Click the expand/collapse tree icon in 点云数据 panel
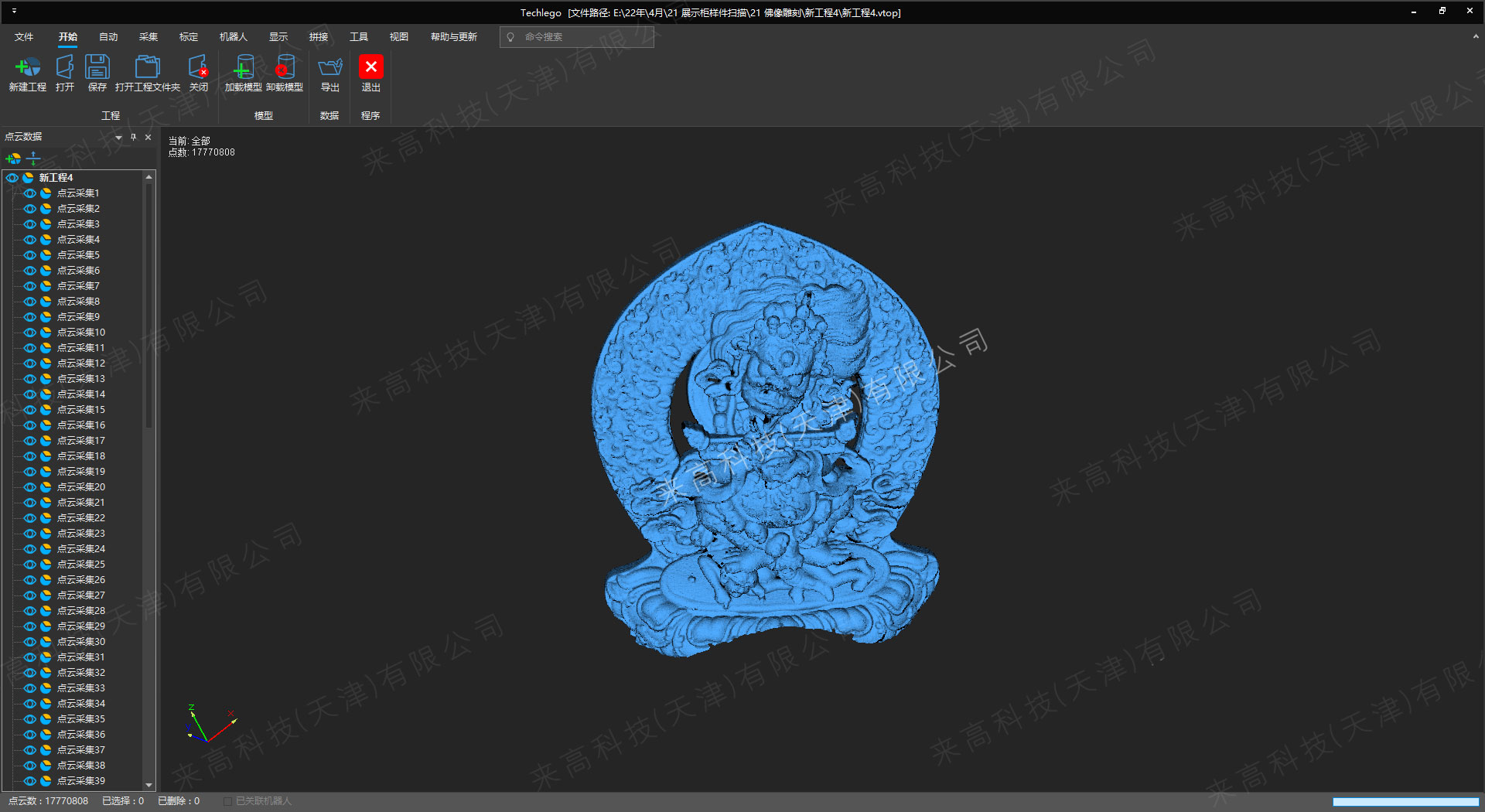This screenshot has height=812, width=1485. tap(33, 159)
